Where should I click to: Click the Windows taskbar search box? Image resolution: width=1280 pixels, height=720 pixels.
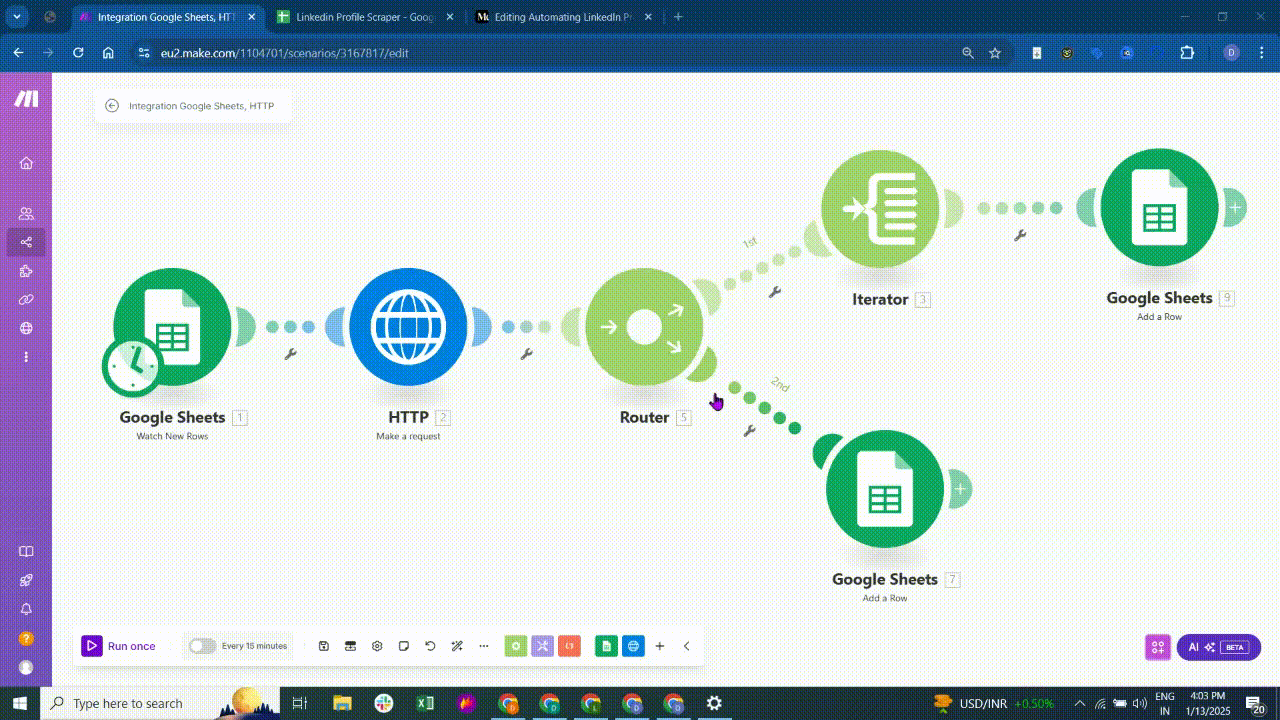click(x=150, y=703)
